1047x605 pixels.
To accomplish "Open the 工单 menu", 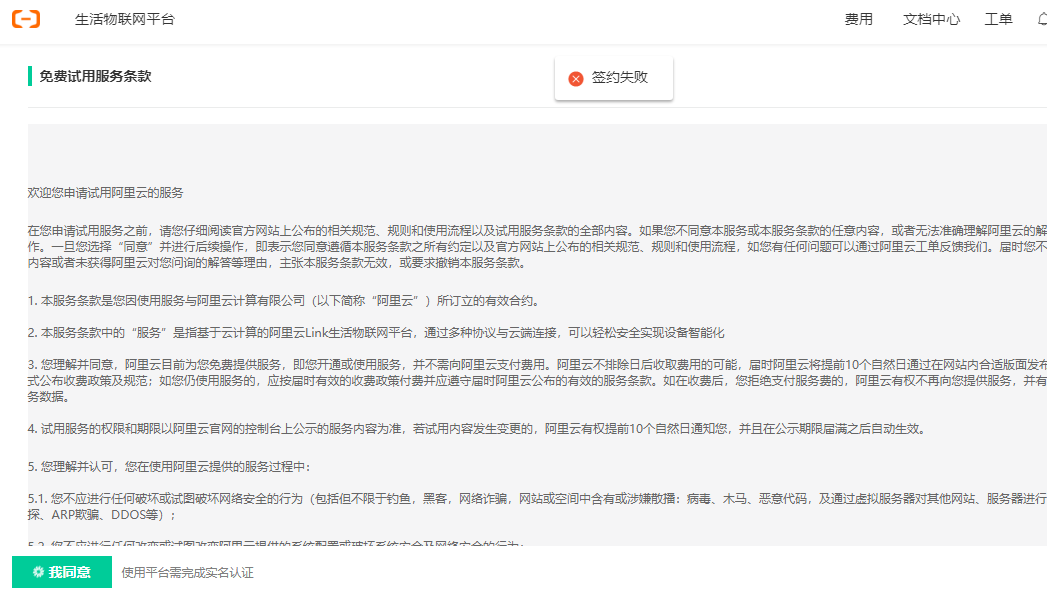I will (x=998, y=19).
